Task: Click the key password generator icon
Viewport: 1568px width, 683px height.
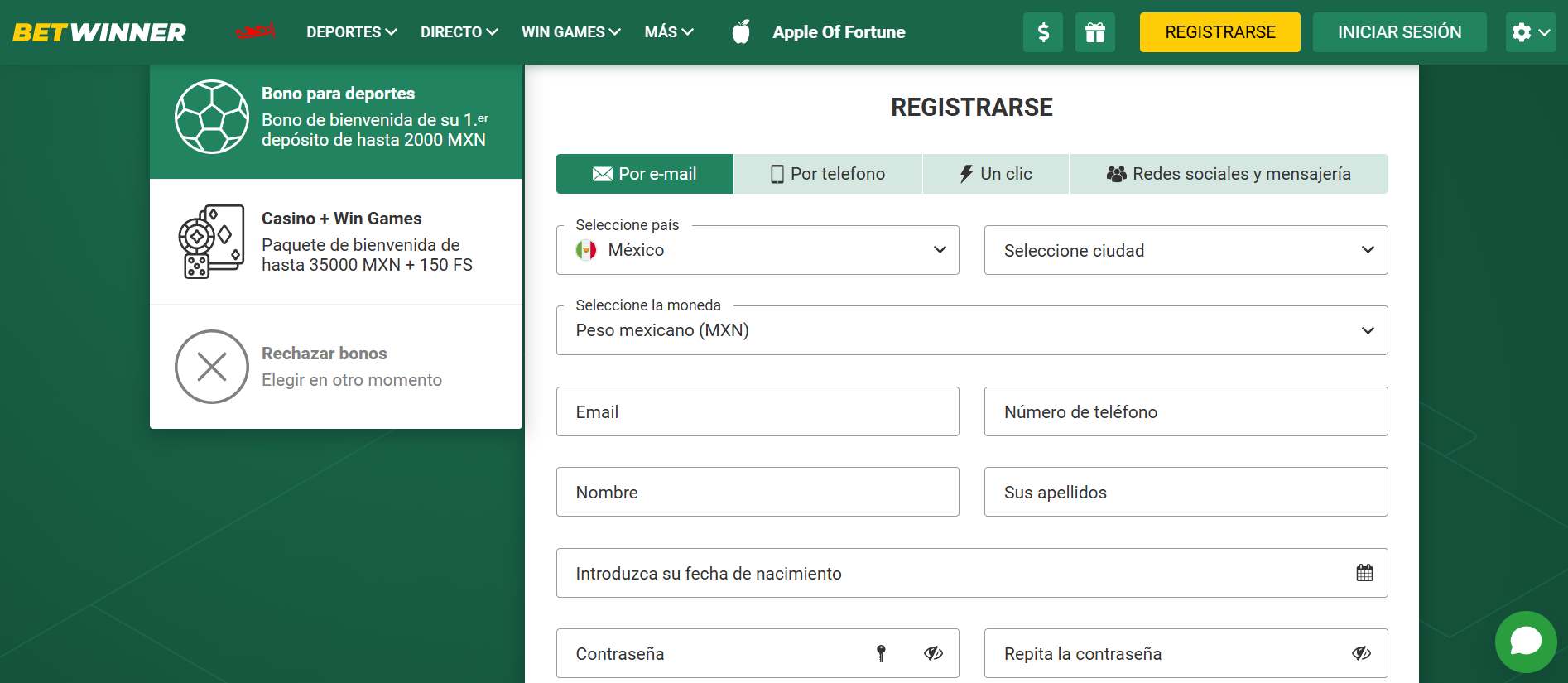Action: 881,653
